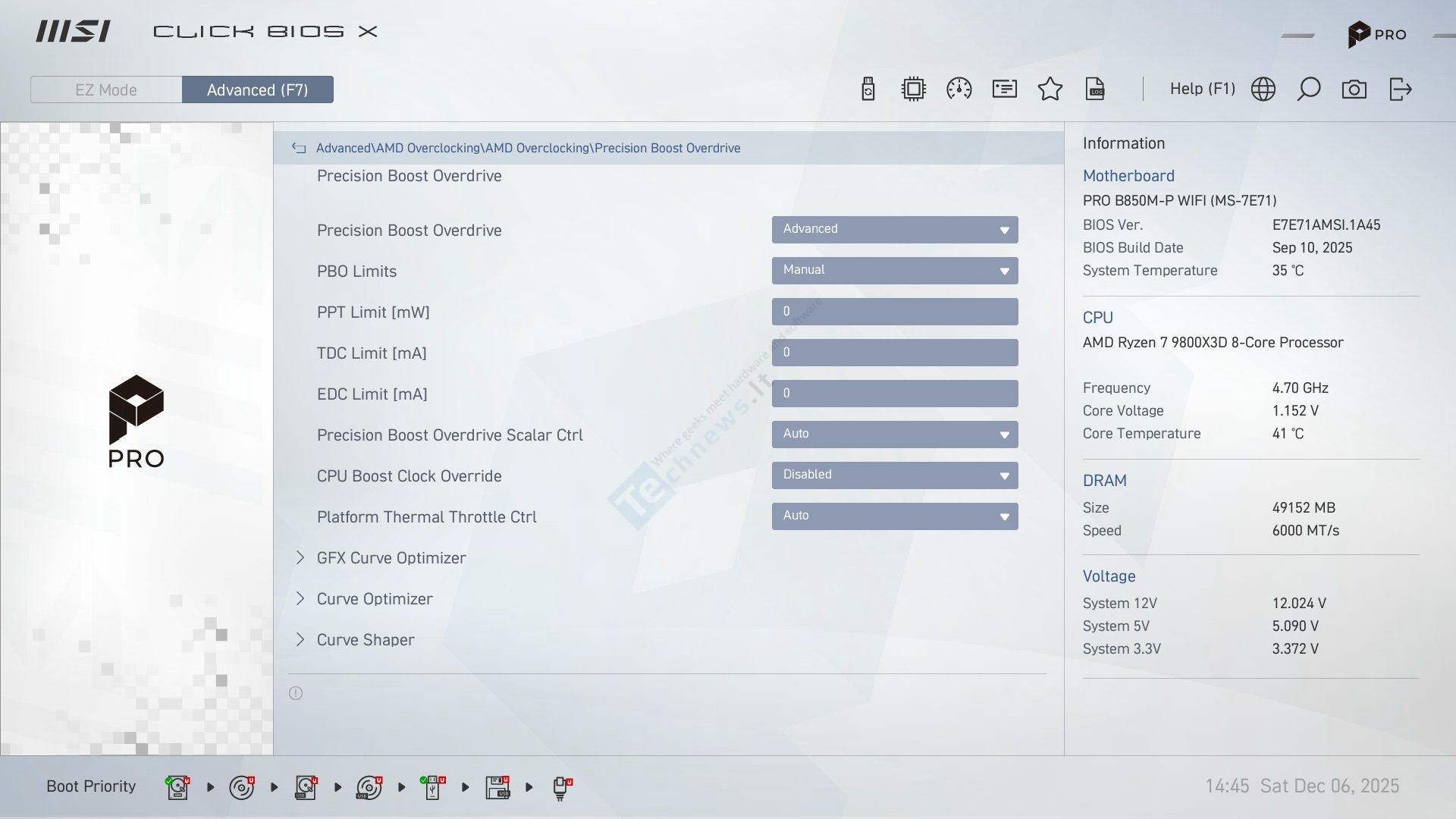
Task: Click the exit arrow icon
Action: [1400, 89]
